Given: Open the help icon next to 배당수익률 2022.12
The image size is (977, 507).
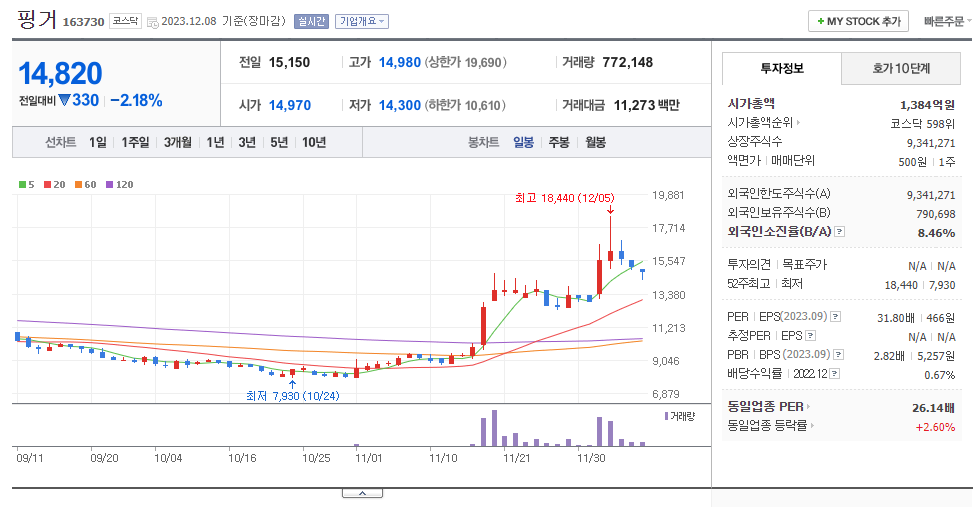Looking at the screenshot, I should (x=835, y=374).
